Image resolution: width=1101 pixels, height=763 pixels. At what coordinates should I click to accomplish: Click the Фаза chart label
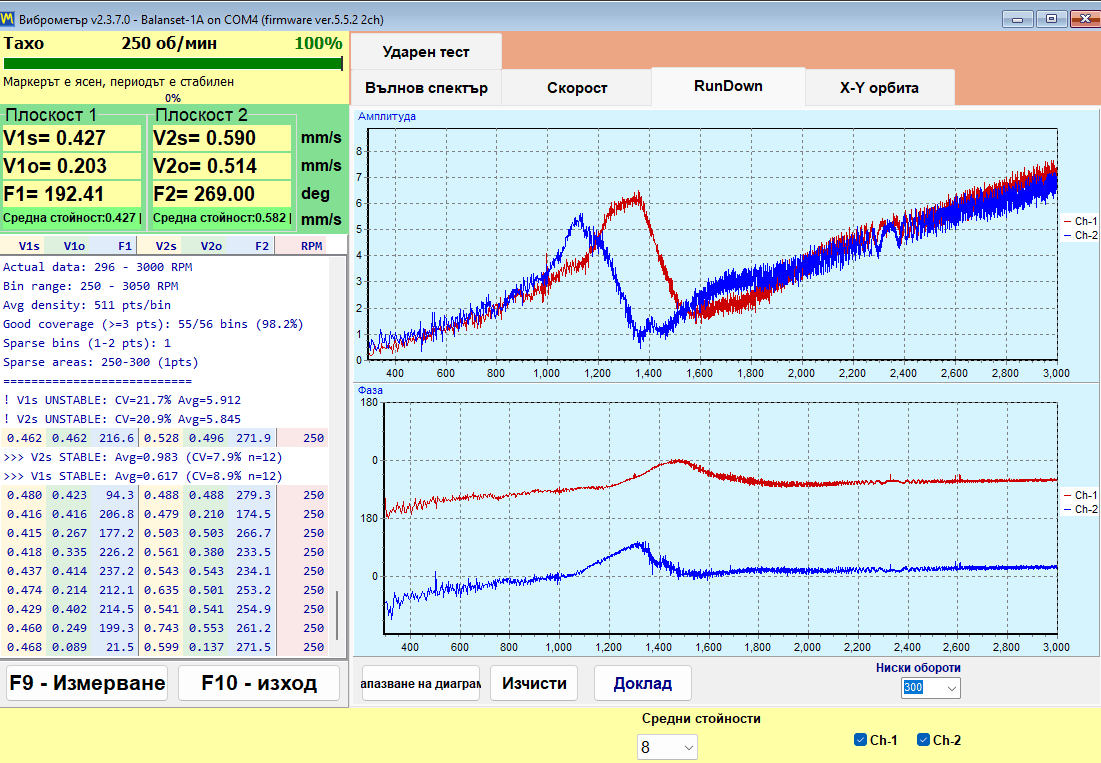(x=370, y=390)
